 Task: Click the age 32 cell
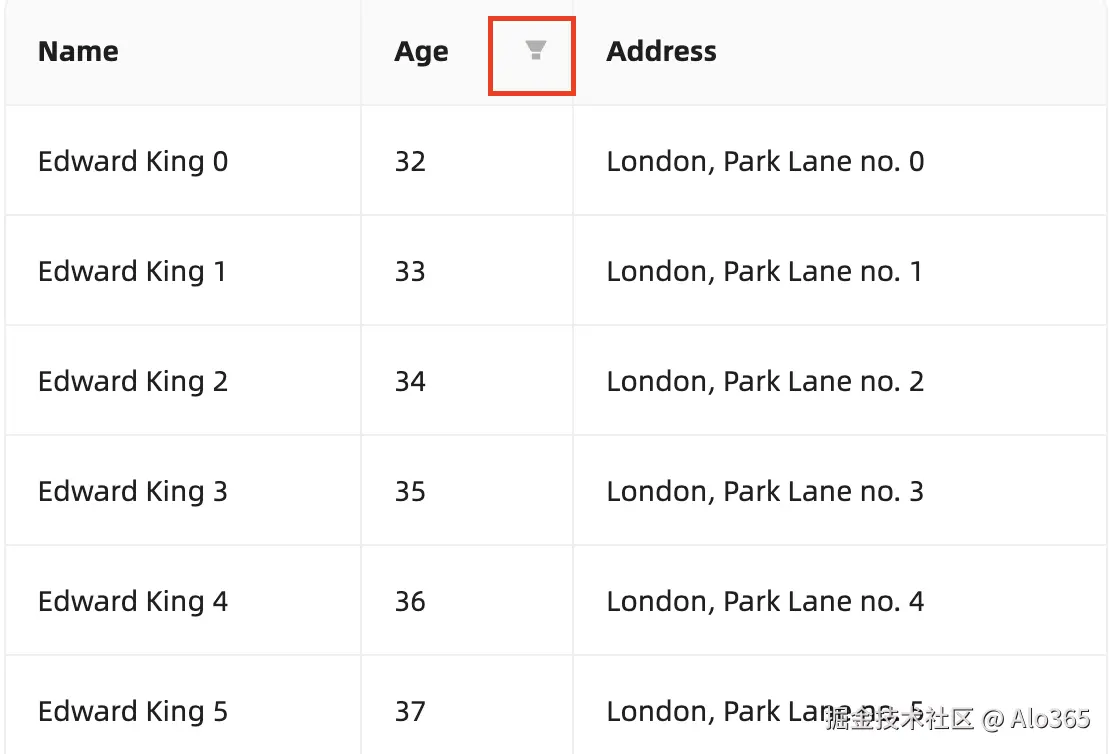point(410,162)
